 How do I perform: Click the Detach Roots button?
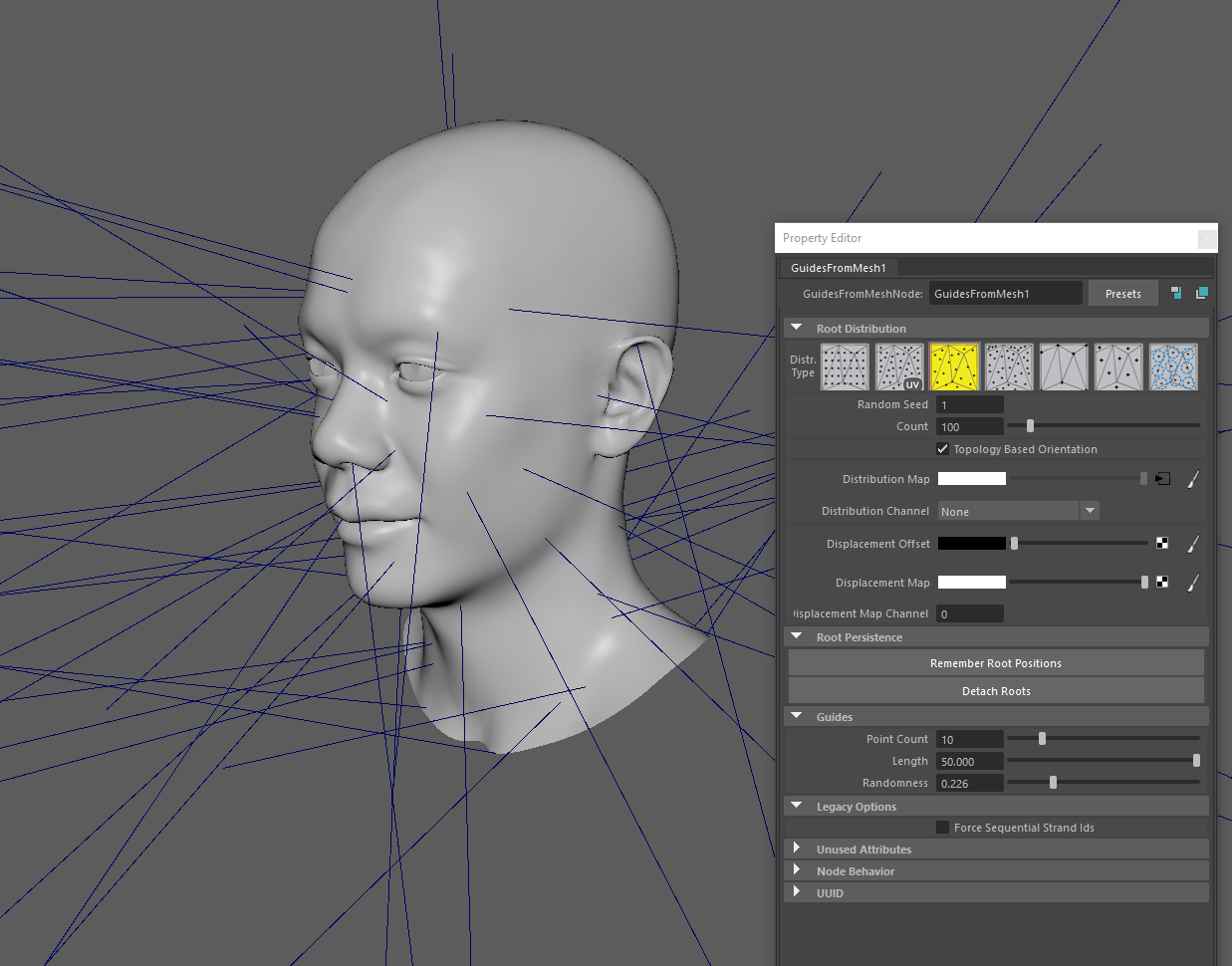[995, 691]
